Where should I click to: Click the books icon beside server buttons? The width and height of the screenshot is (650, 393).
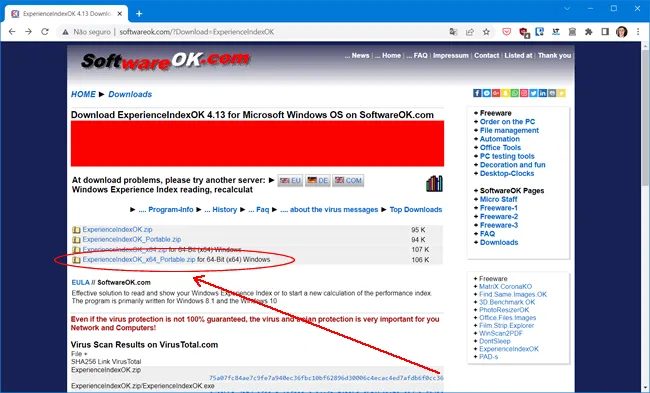(x=434, y=184)
